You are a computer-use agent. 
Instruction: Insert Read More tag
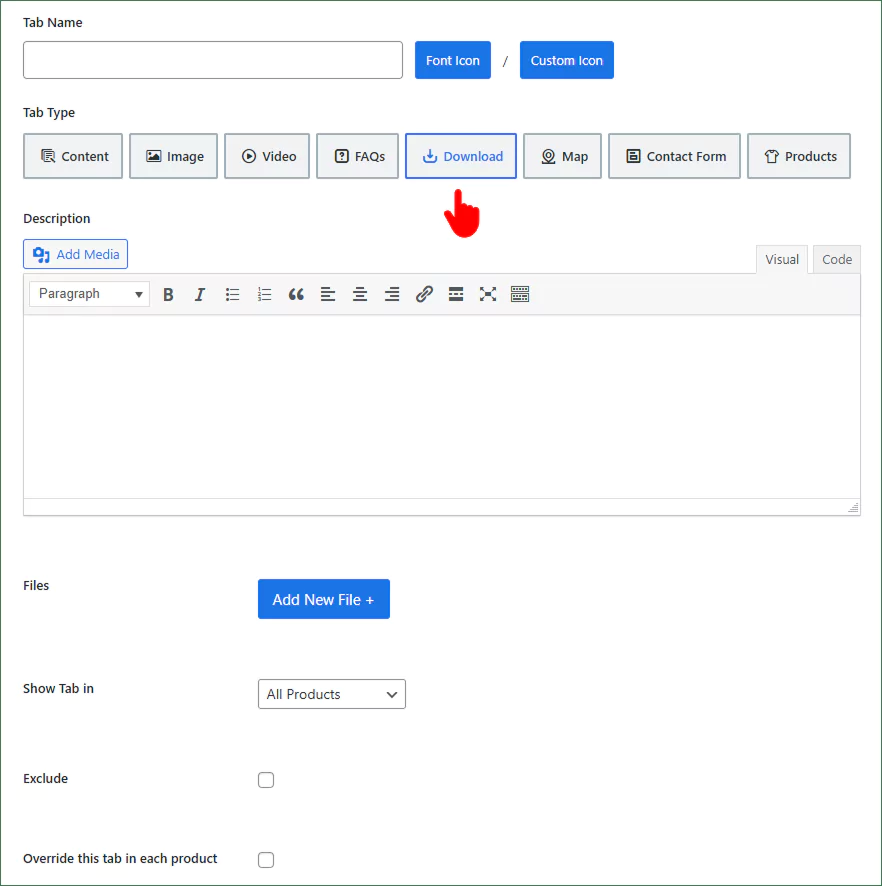(x=456, y=294)
